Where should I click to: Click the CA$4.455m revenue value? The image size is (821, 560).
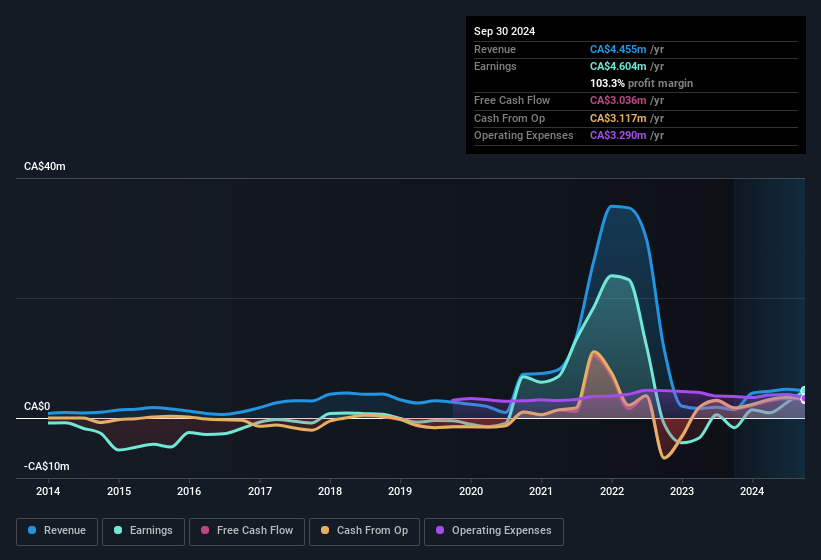pos(618,49)
